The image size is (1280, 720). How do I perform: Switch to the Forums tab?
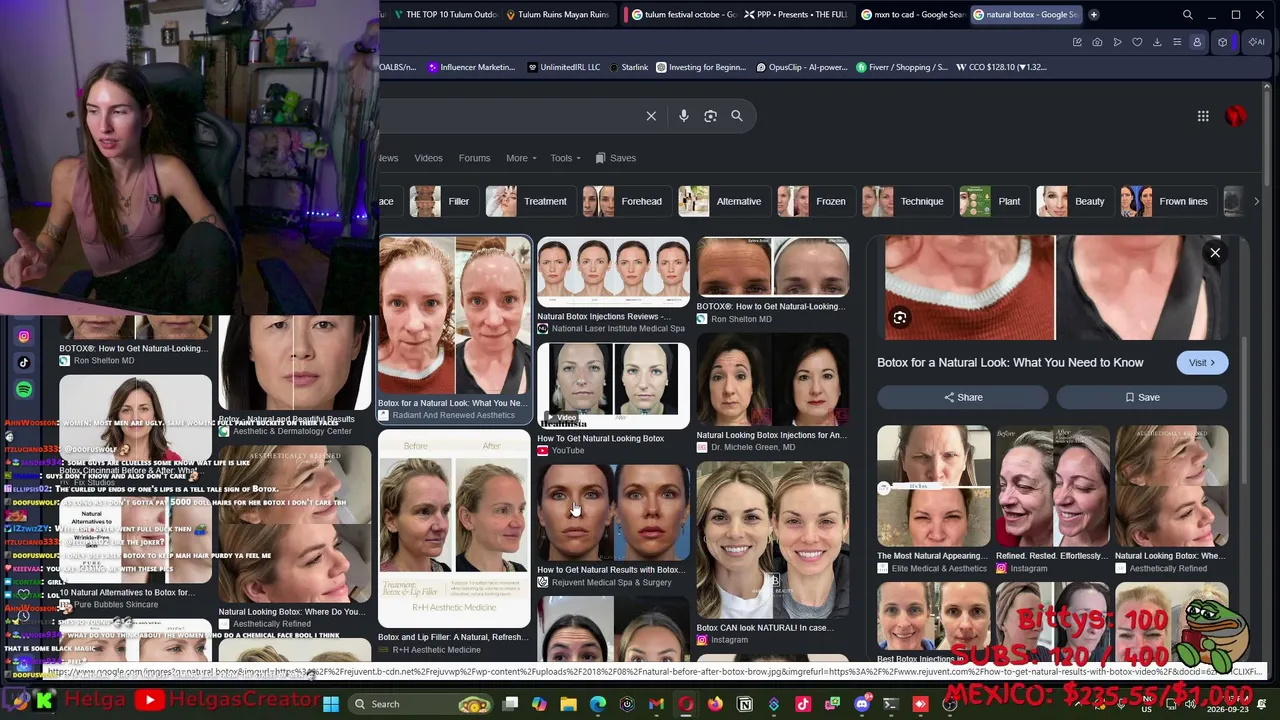pyautogui.click(x=474, y=158)
